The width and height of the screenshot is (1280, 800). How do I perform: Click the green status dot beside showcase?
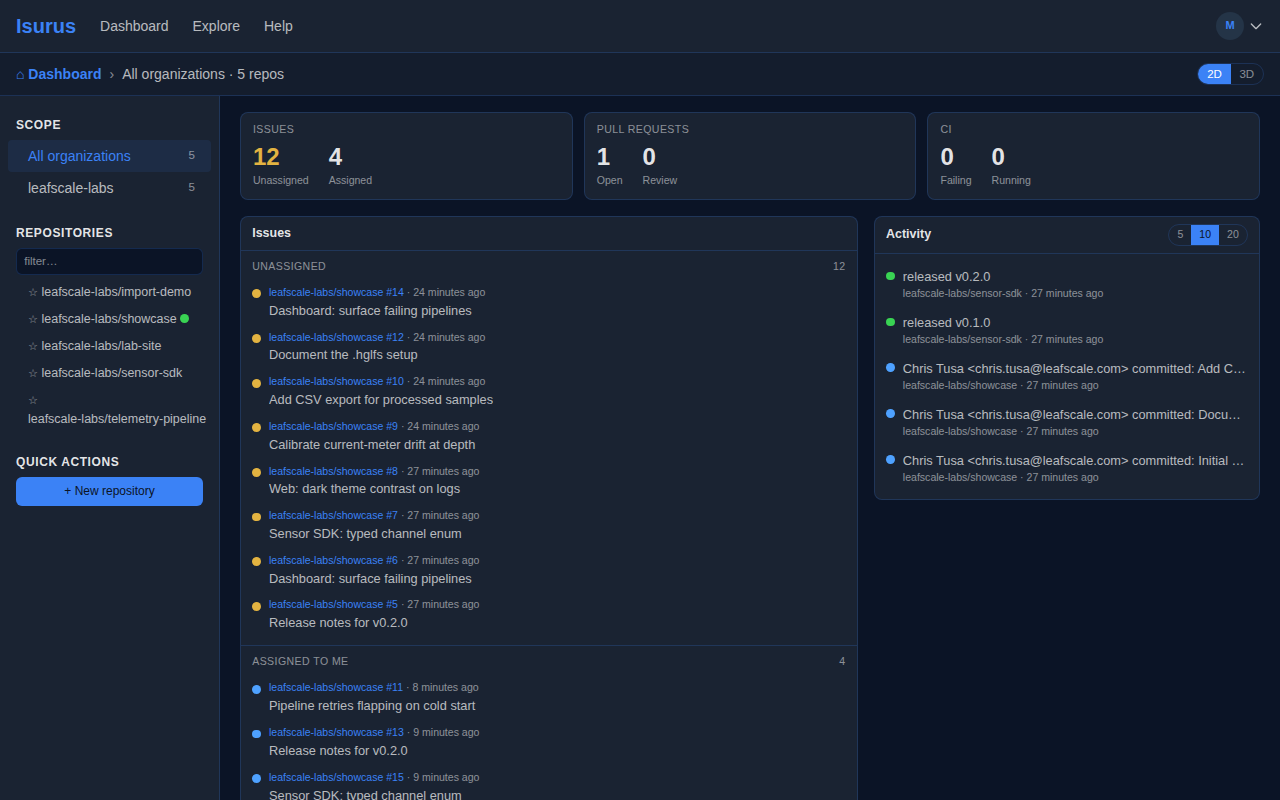tap(184, 319)
